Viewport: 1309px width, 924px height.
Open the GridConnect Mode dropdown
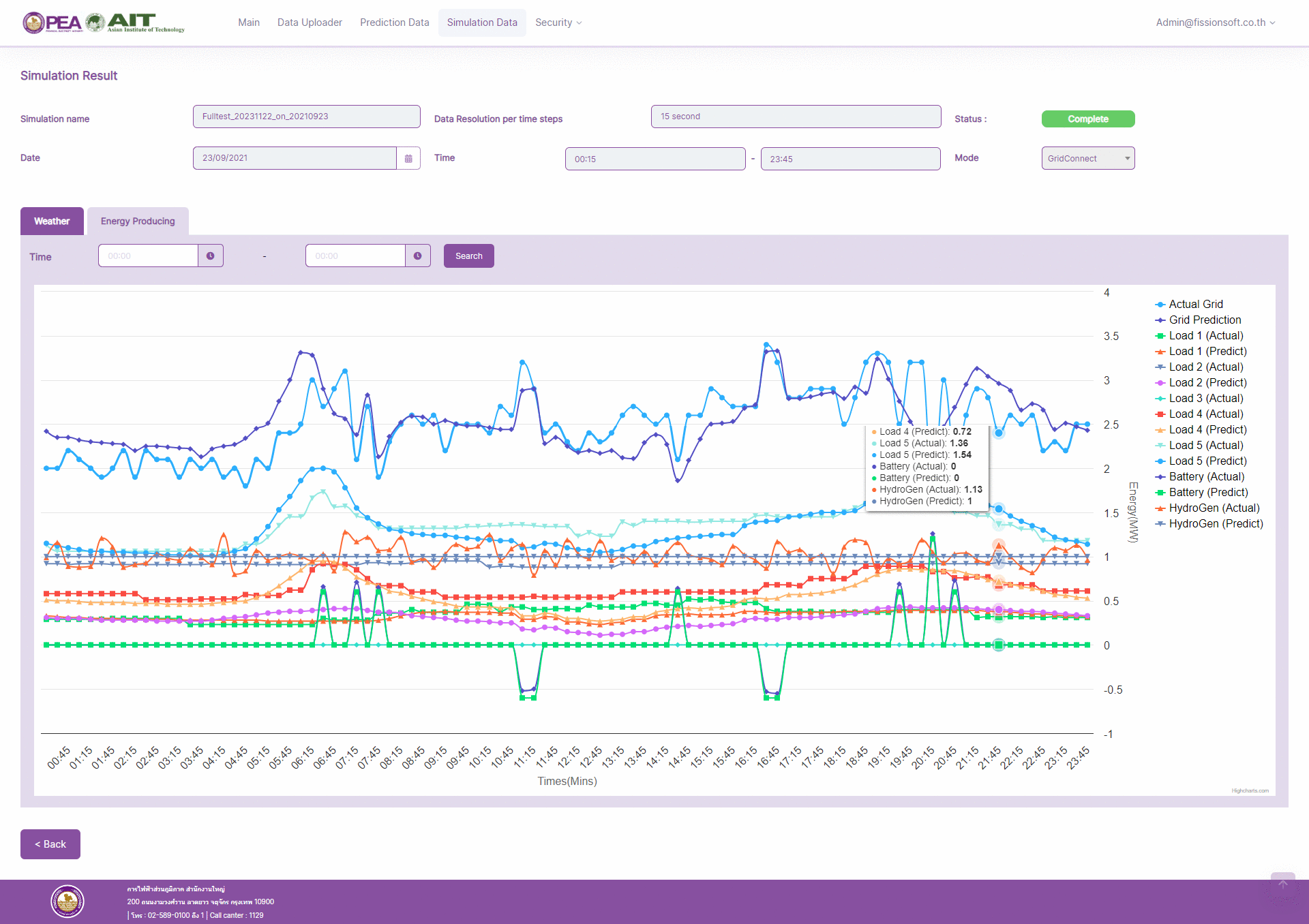point(1087,158)
